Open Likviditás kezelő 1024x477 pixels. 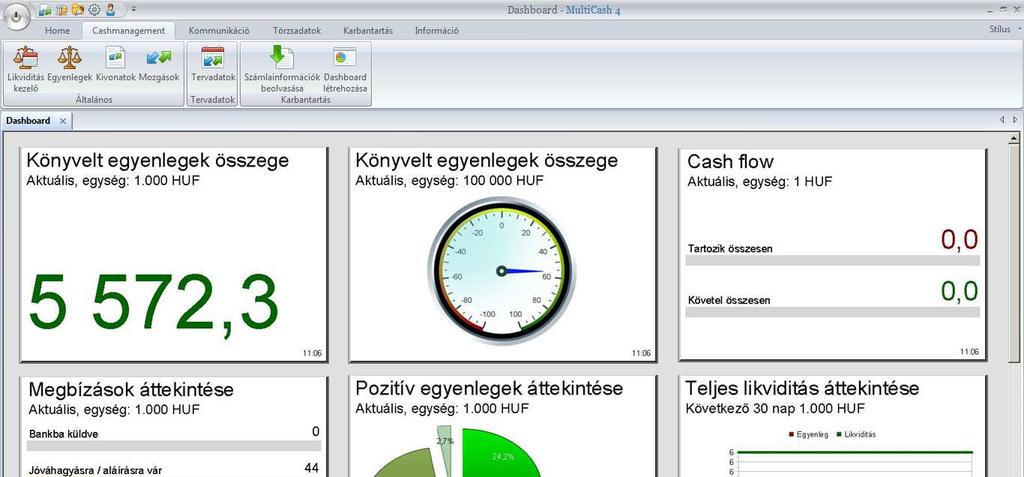[x=25, y=69]
